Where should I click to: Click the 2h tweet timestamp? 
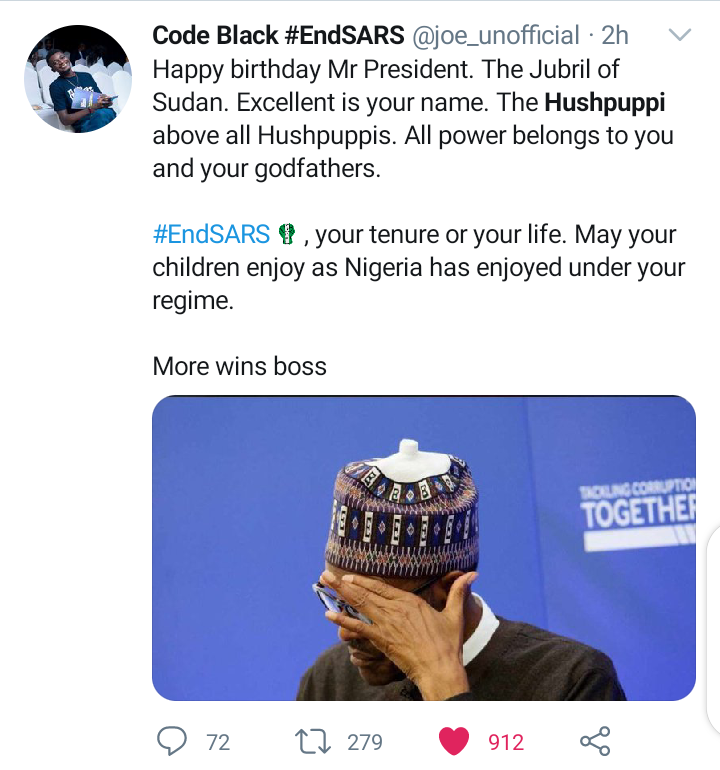pyautogui.click(x=615, y=36)
